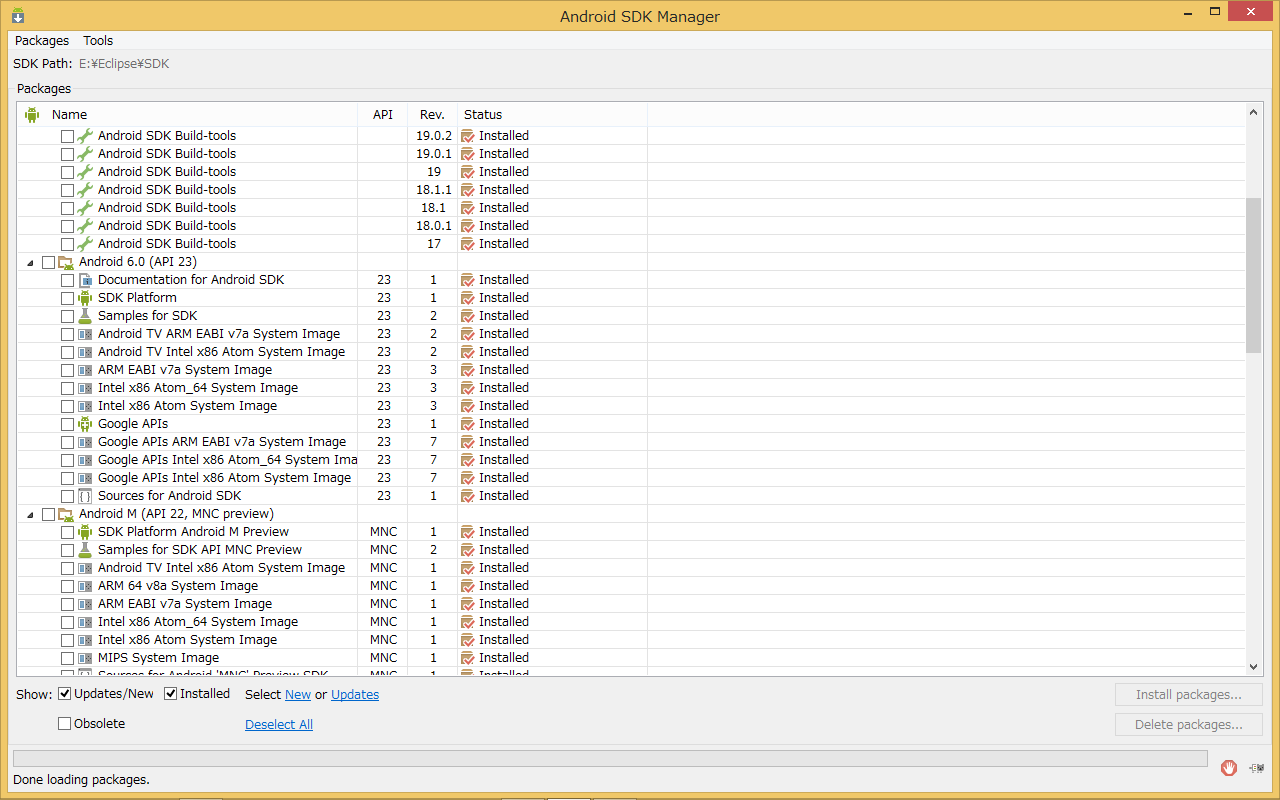Click the scrollbar up arrow

[x=1254, y=113]
